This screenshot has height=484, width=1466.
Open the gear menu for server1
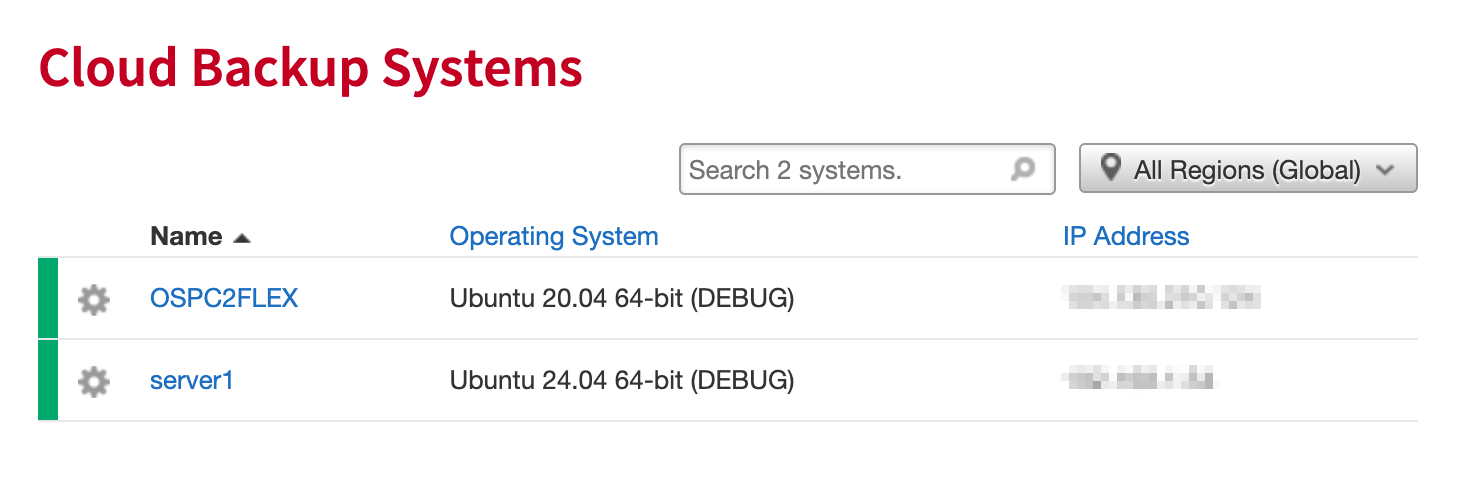(93, 381)
